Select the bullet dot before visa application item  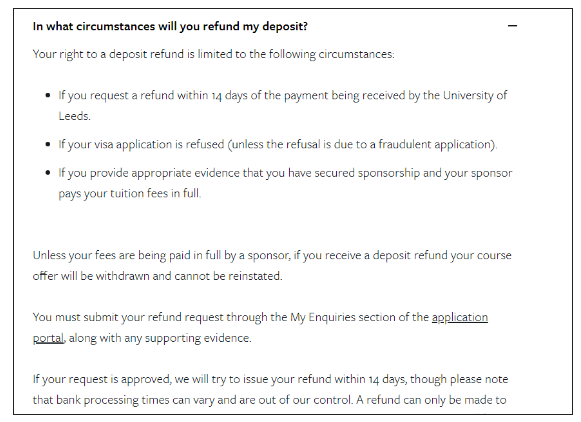(x=48, y=144)
